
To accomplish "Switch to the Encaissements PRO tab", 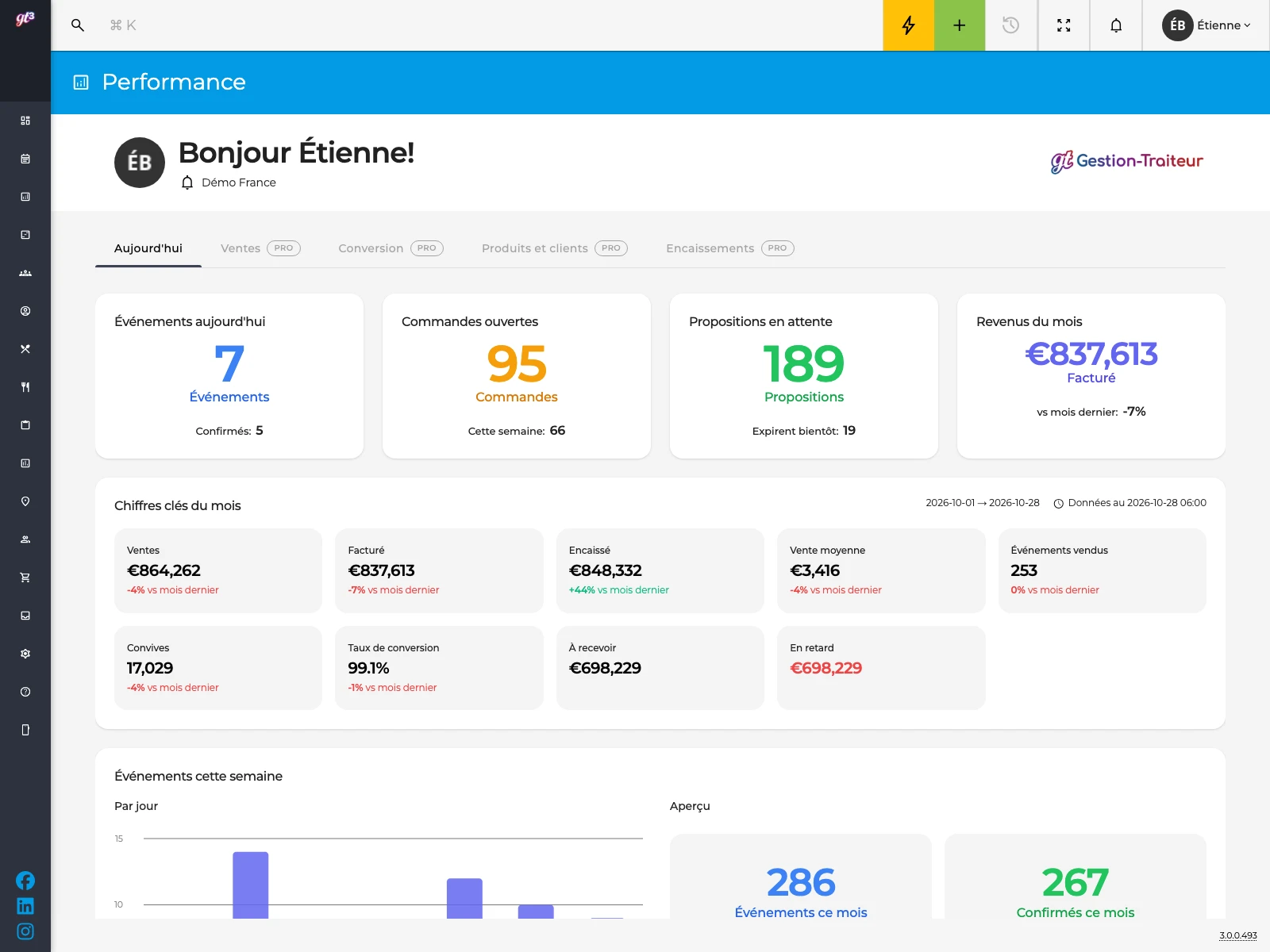I will [730, 248].
